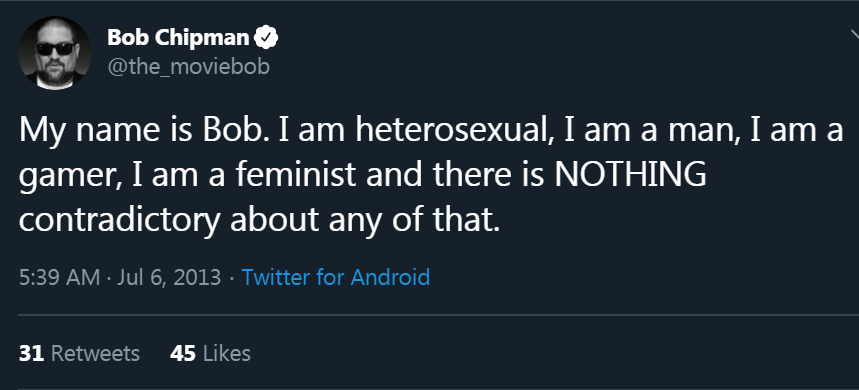The width and height of the screenshot is (859, 390).
Task: Click the Retweets label text
Action: 95,353
